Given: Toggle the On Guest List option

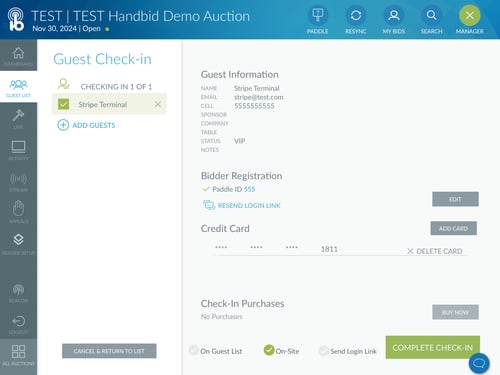Looking at the screenshot, I should pos(193,350).
